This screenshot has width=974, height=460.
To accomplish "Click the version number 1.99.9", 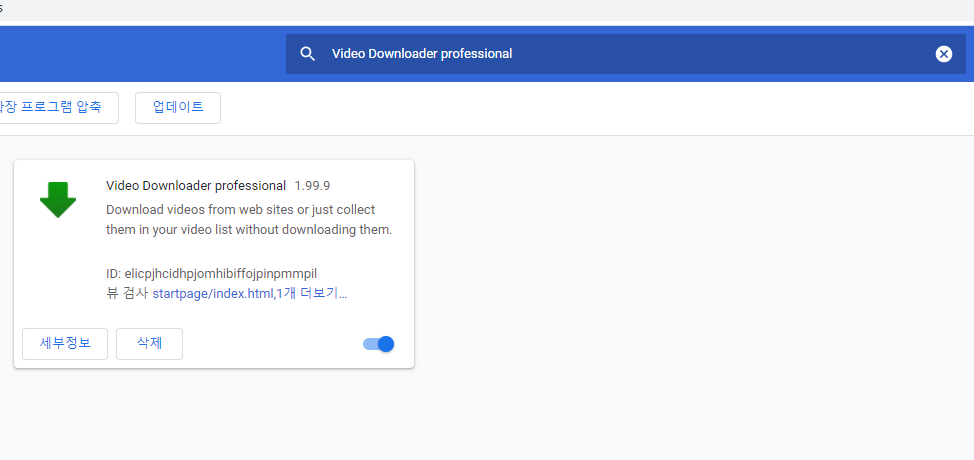I will pyautogui.click(x=312, y=186).
